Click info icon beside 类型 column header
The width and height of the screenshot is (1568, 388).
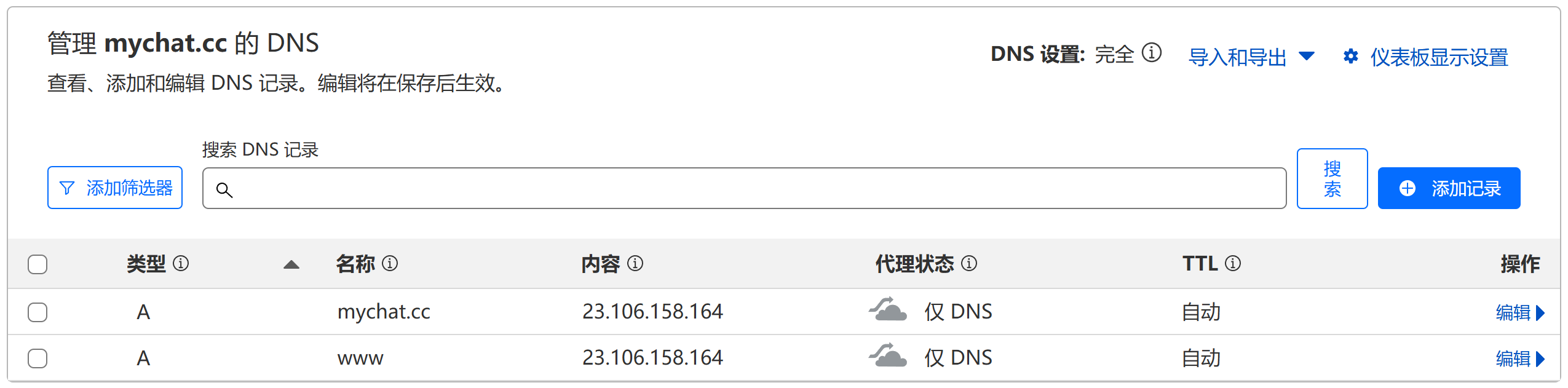coord(181,263)
